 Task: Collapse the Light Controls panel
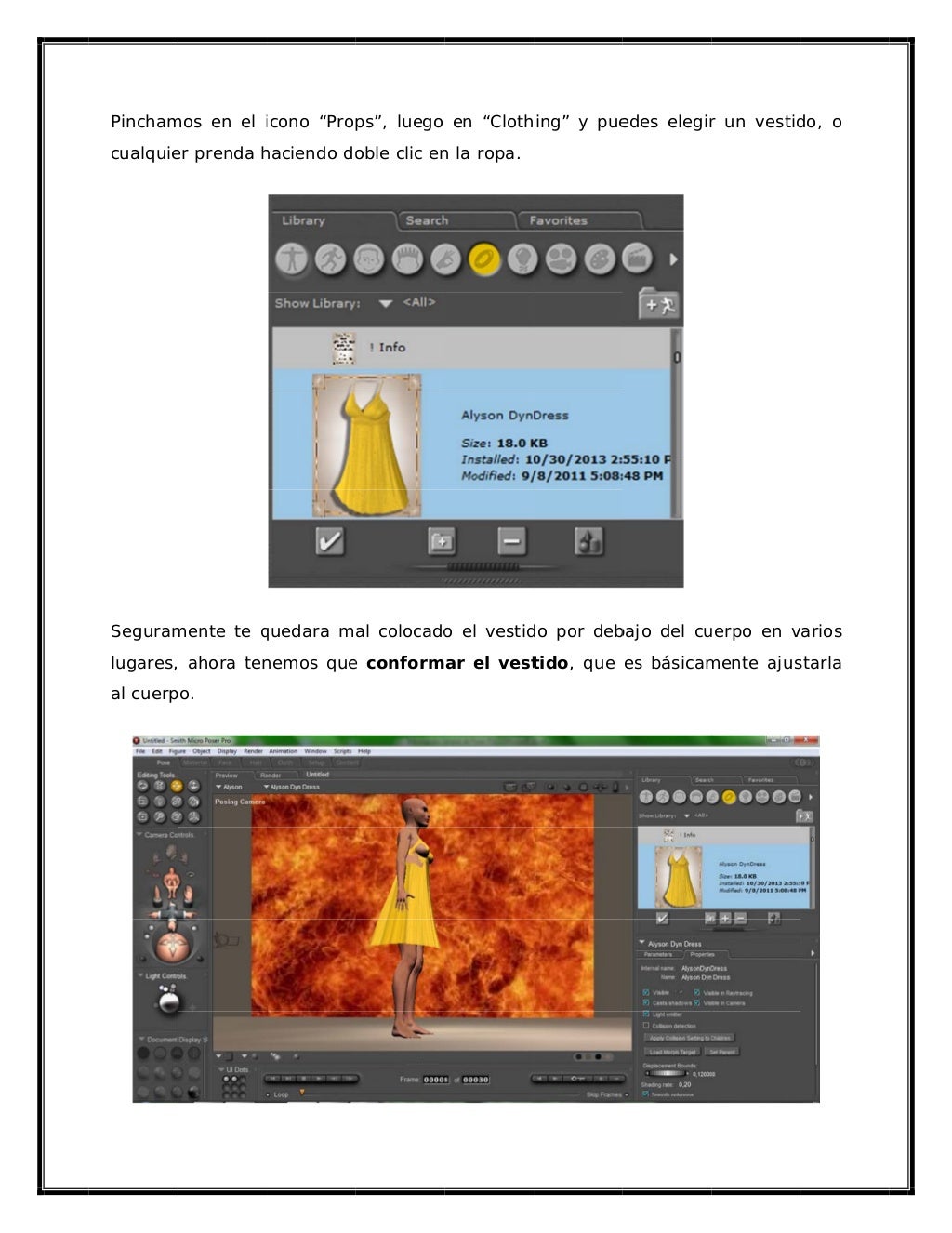point(140,975)
